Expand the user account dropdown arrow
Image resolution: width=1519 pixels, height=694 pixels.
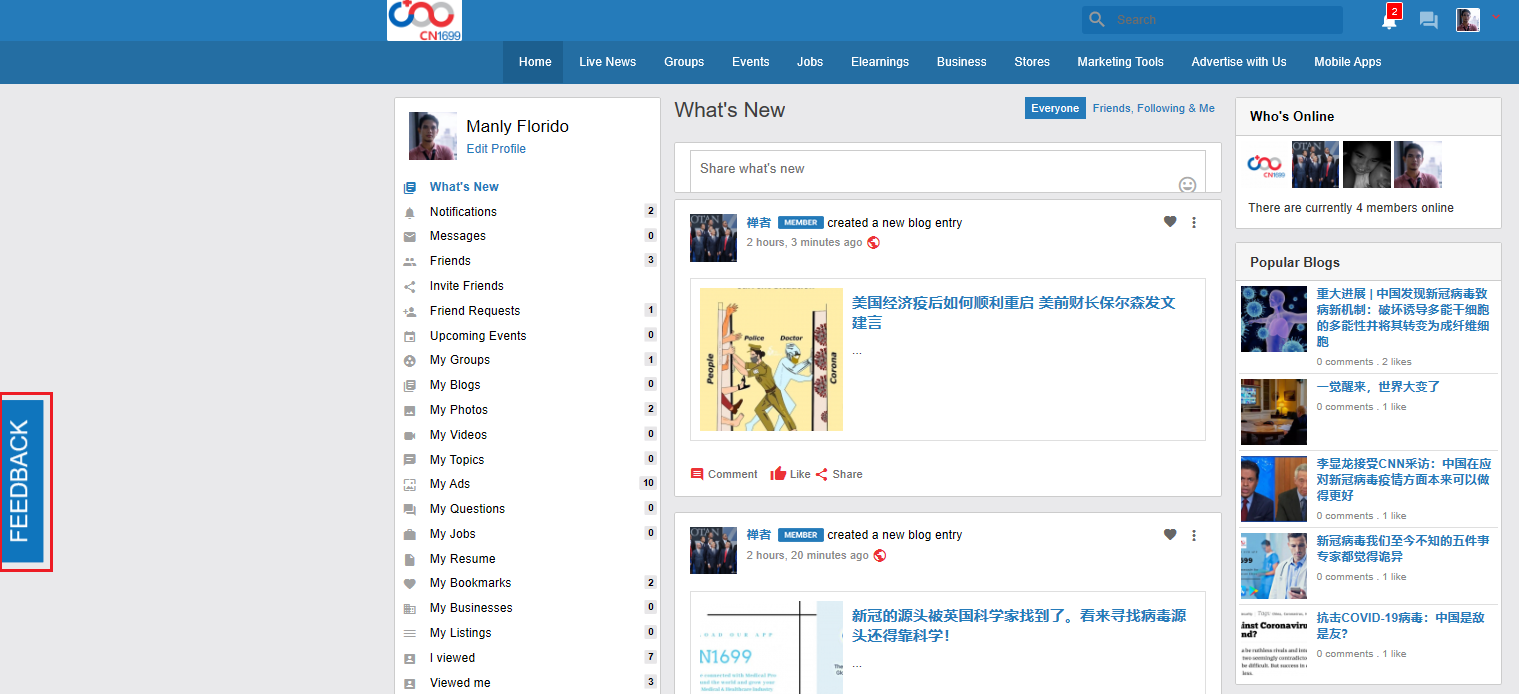point(1496,18)
